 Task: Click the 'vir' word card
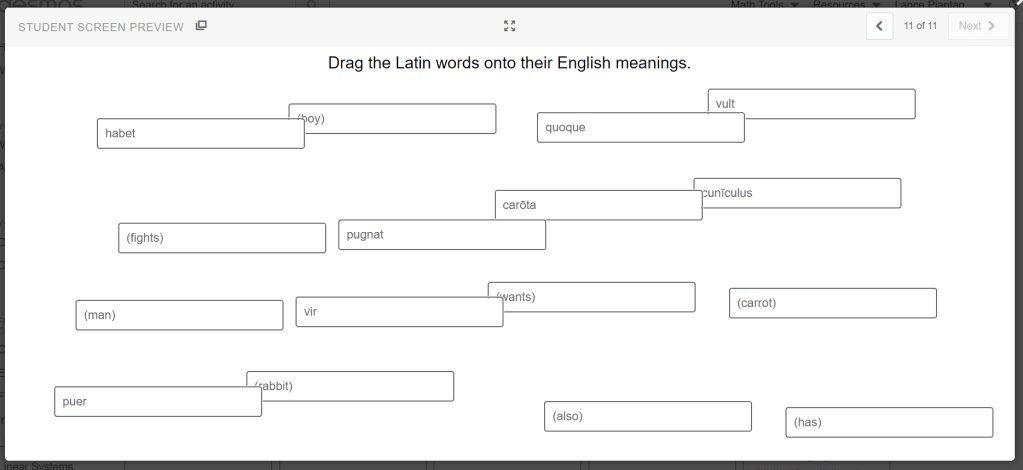pos(399,312)
